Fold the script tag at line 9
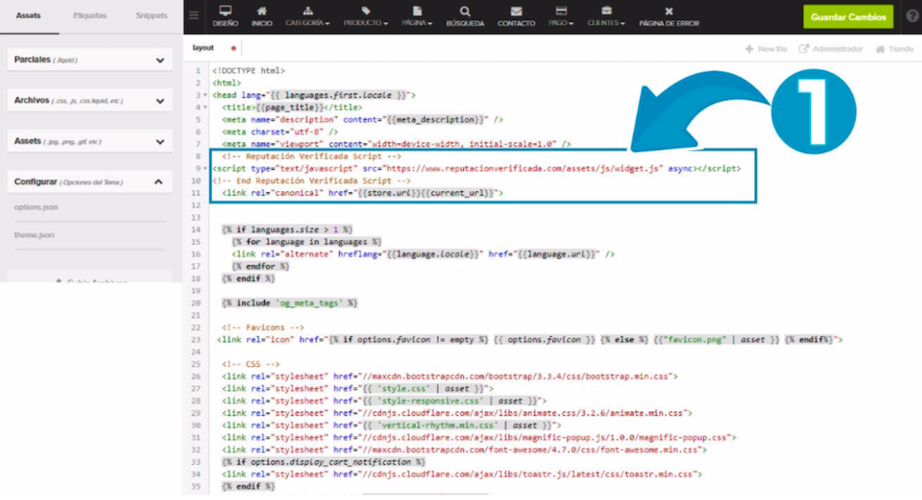Image resolution: width=922 pixels, height=500 pixels. point(205,169)
